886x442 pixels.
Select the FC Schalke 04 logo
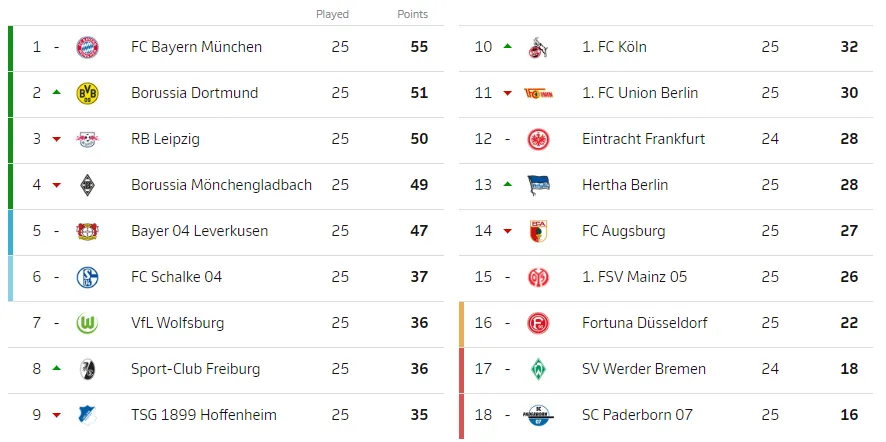pos(87,277)
